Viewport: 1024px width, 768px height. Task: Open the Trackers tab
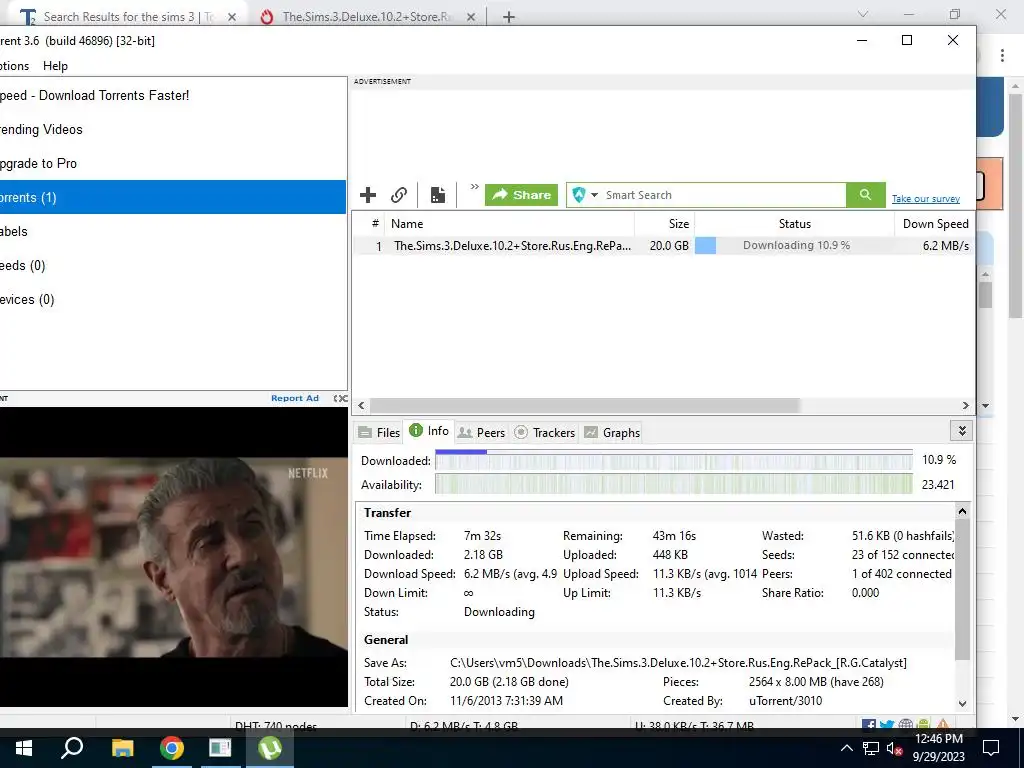pos(545,432)
